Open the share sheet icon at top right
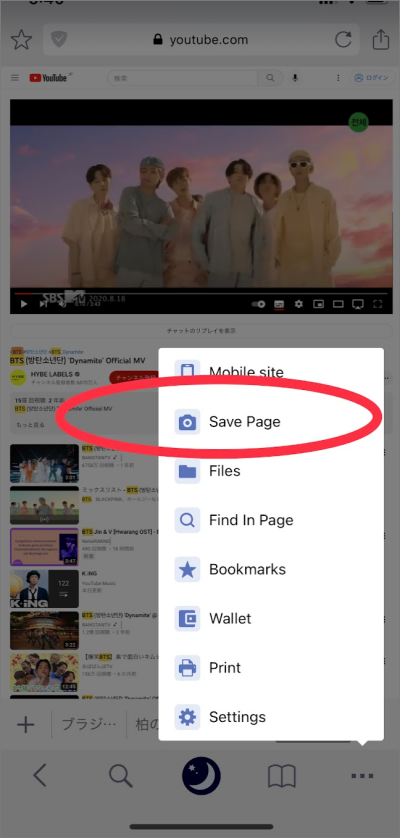Viewport: 400px width, 838px height. click(x=381, y=40)
